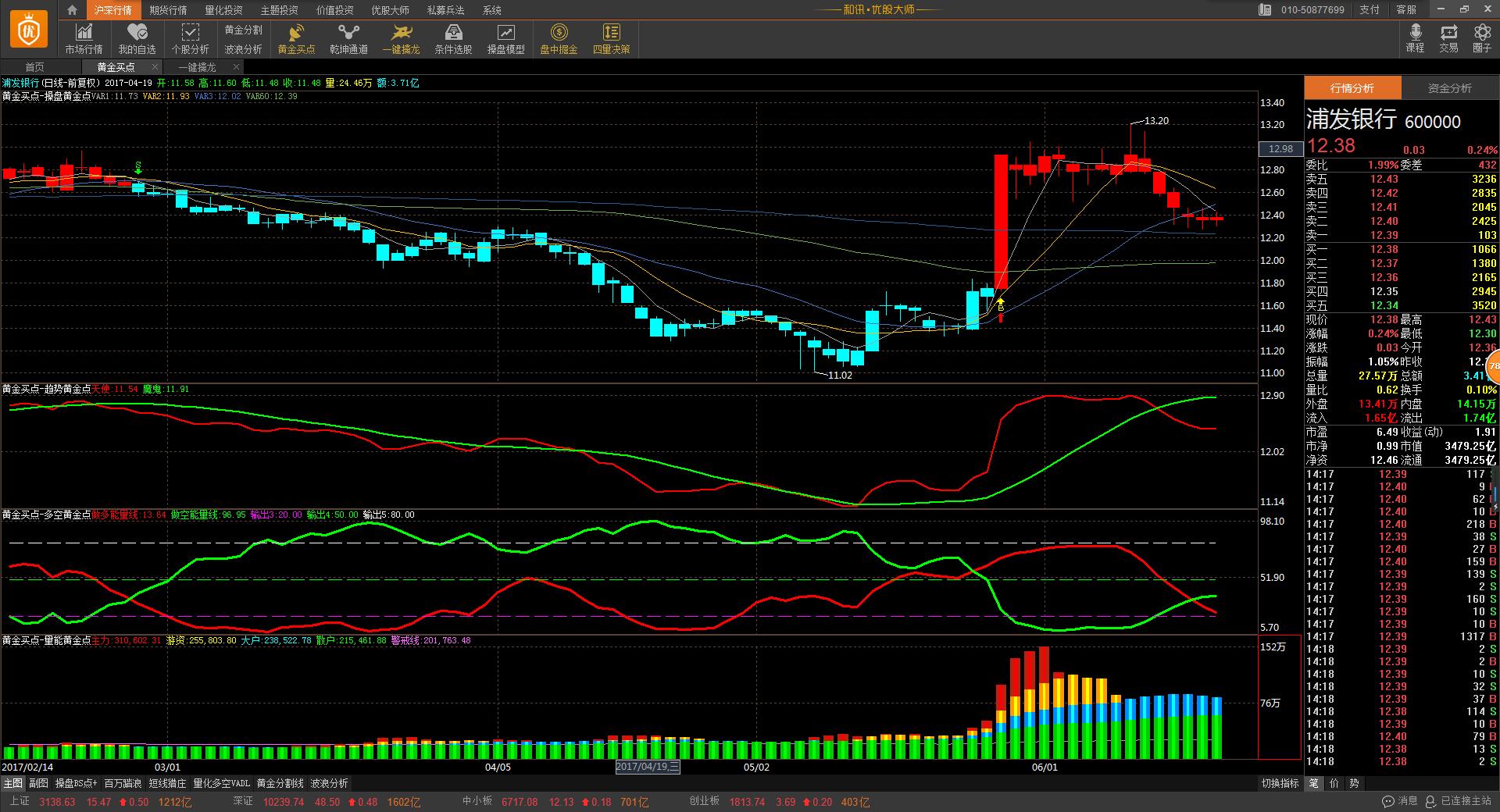
Task: Click 卖五 12.43 order book row
Action: (x=1402, y=180)
